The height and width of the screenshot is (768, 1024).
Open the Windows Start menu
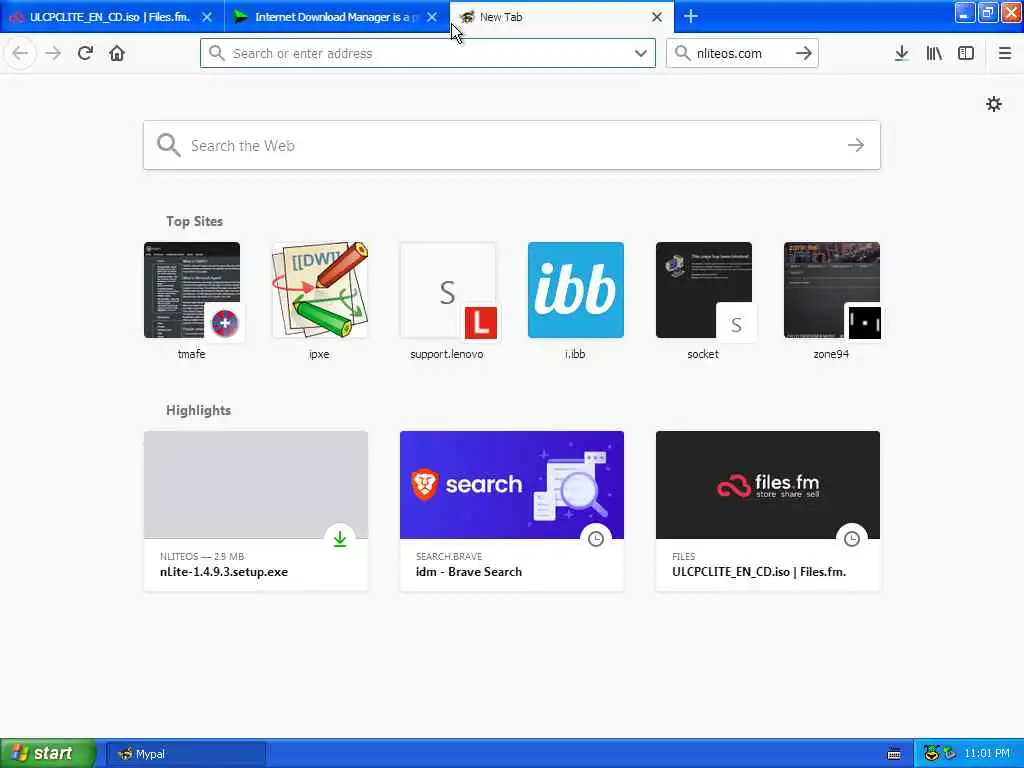[48, 754]
